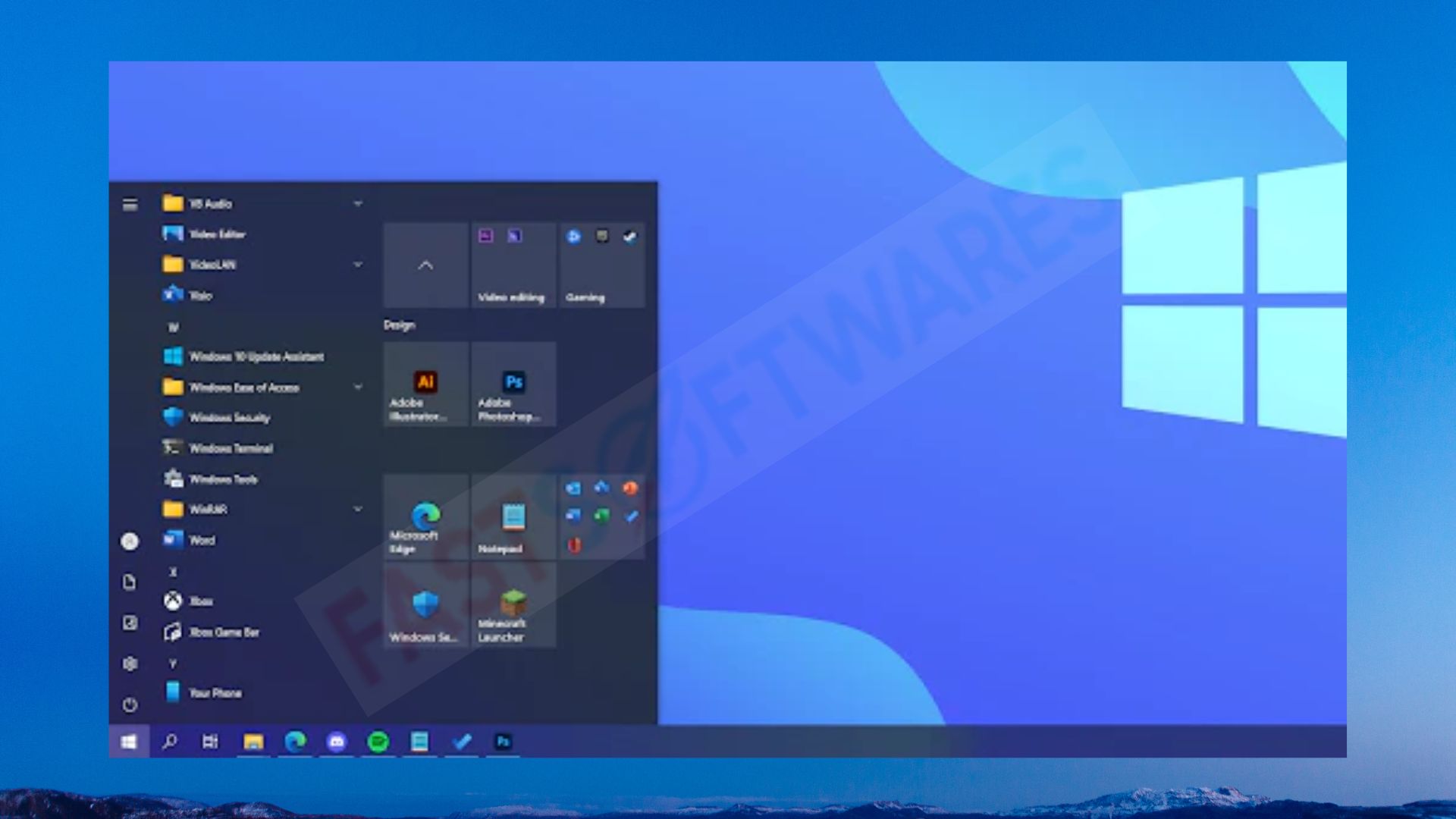Open Notepad from the taskbar
This screenshot has width=1456, height=819.
click(x=419, y=742)
